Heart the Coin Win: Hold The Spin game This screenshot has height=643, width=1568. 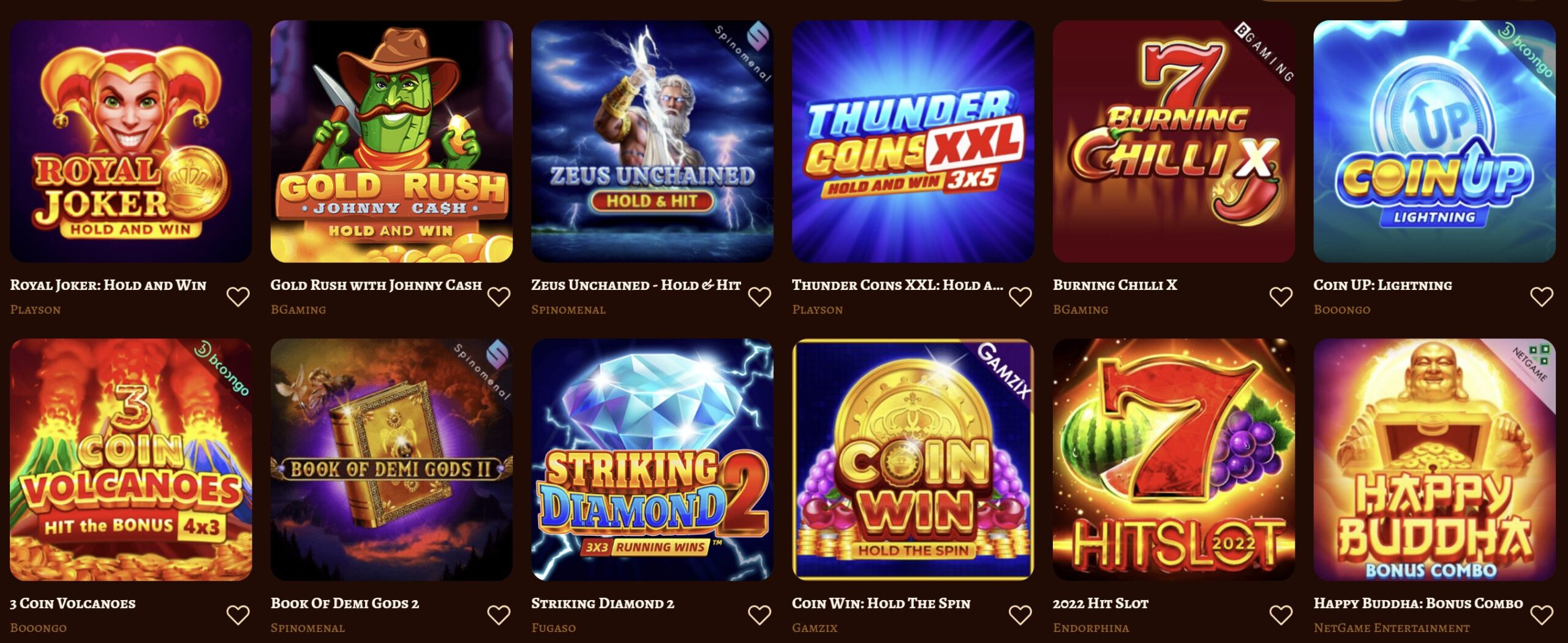pos(1020,615)
